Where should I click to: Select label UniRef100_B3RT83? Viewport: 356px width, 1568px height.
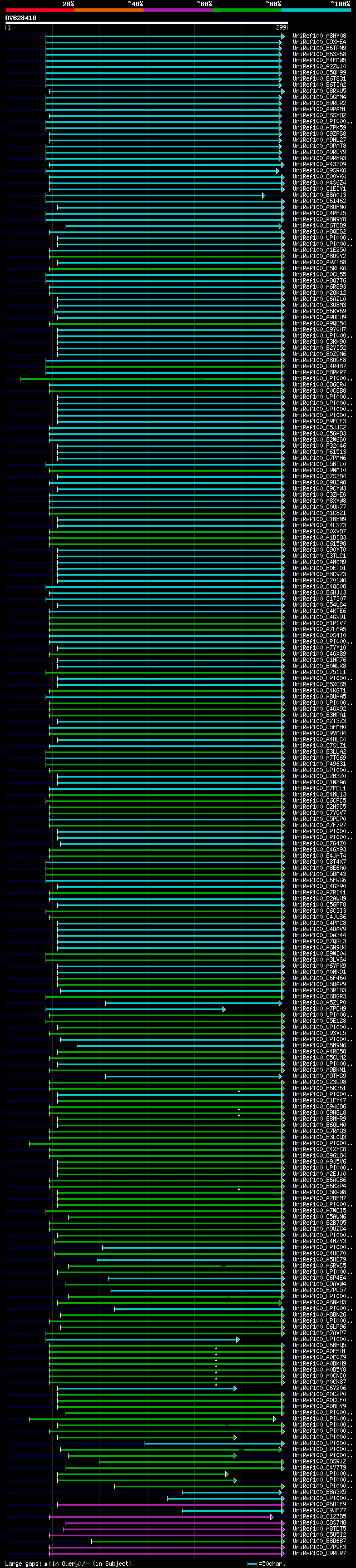pyautogui.click(x=319, y=990)
